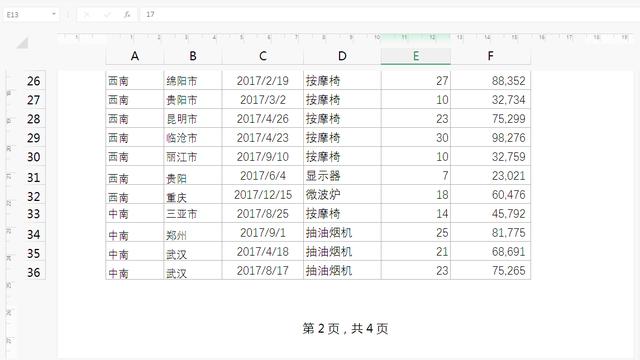
Task: Select row 35 header
Action: tap(34, 253)
